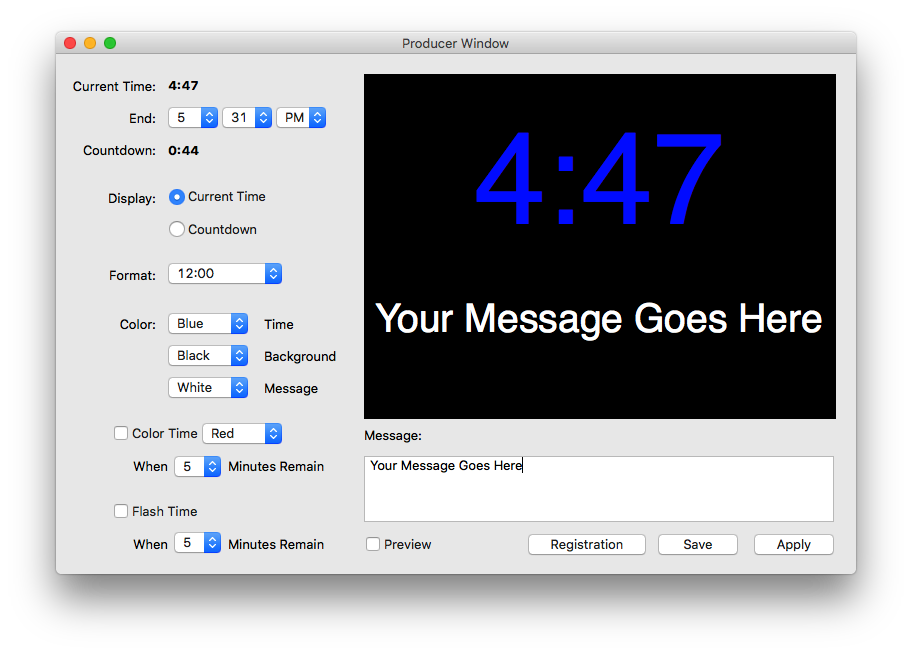The height and width of the screenshot is (654, 912).
Task: Apply the current clock settings
Action: [x=793, y=544]
